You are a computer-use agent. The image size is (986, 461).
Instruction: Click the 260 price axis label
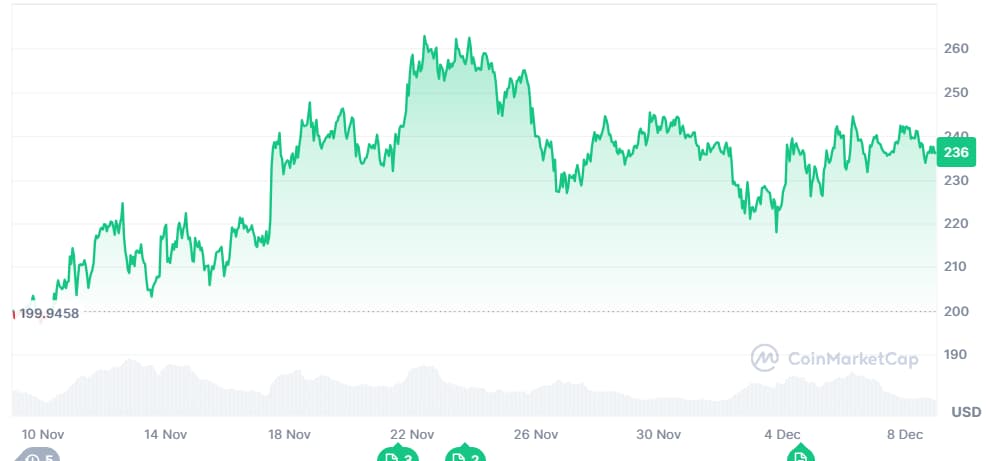coord(956,48)
